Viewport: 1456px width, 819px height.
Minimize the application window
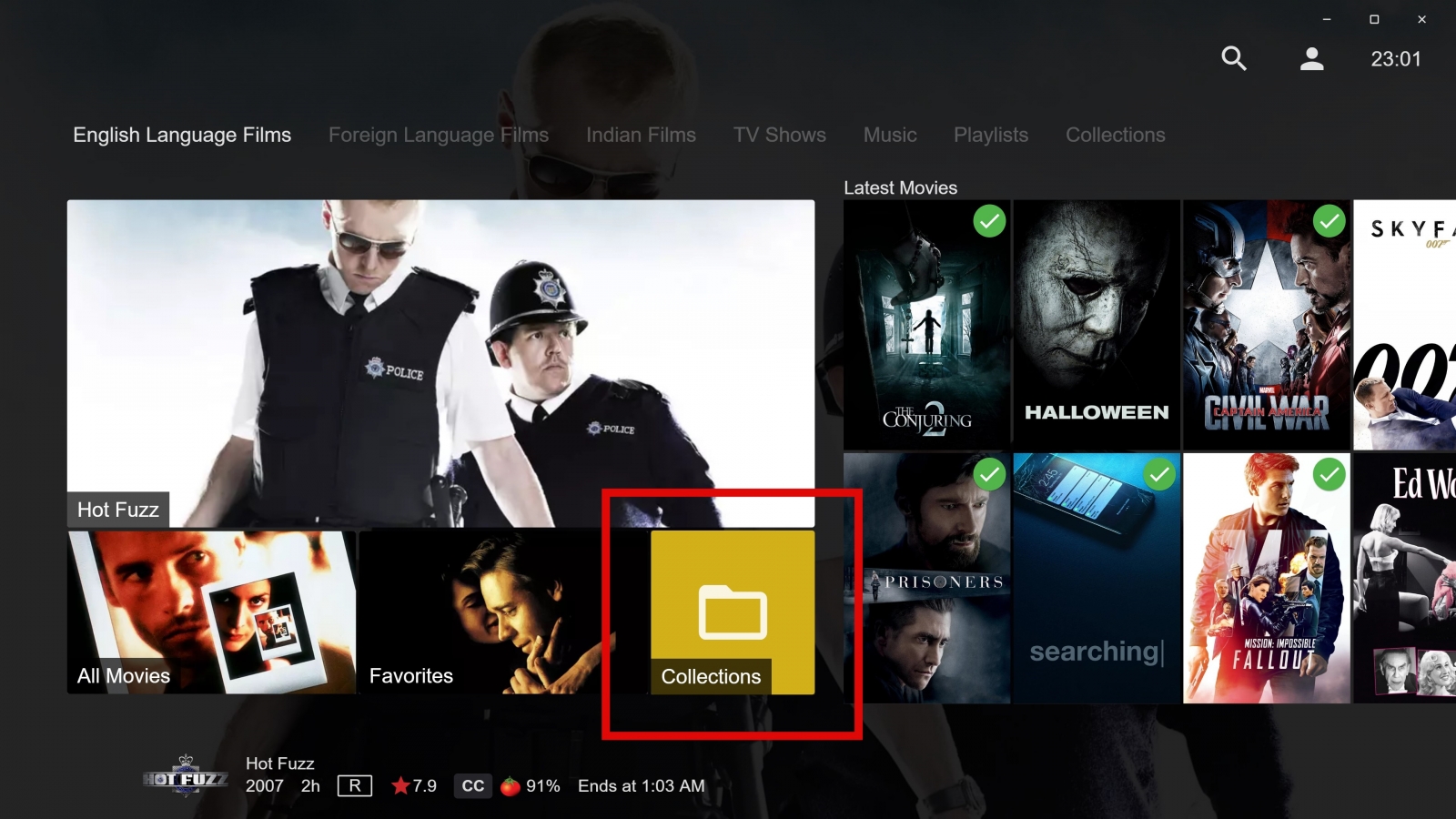tap(1327, 19)
